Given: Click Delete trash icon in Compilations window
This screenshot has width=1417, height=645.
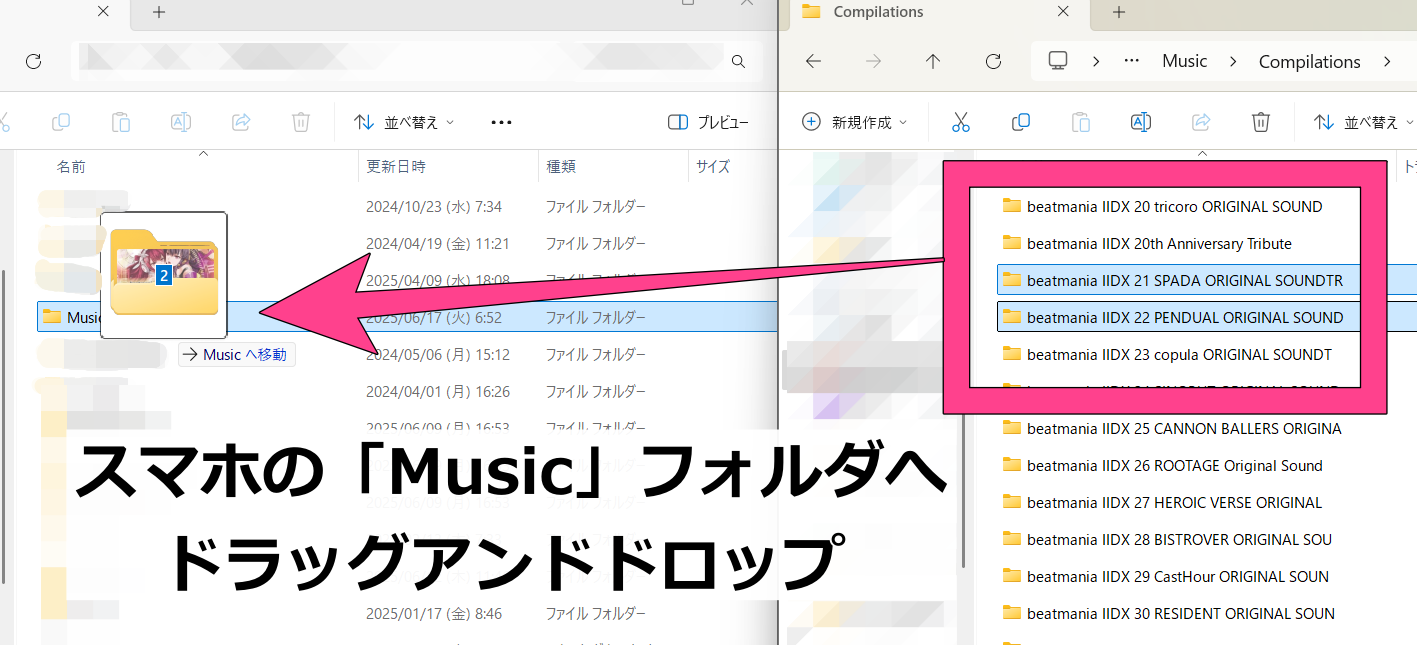Looking at the screenshot, I should (x=1261, y=122).
